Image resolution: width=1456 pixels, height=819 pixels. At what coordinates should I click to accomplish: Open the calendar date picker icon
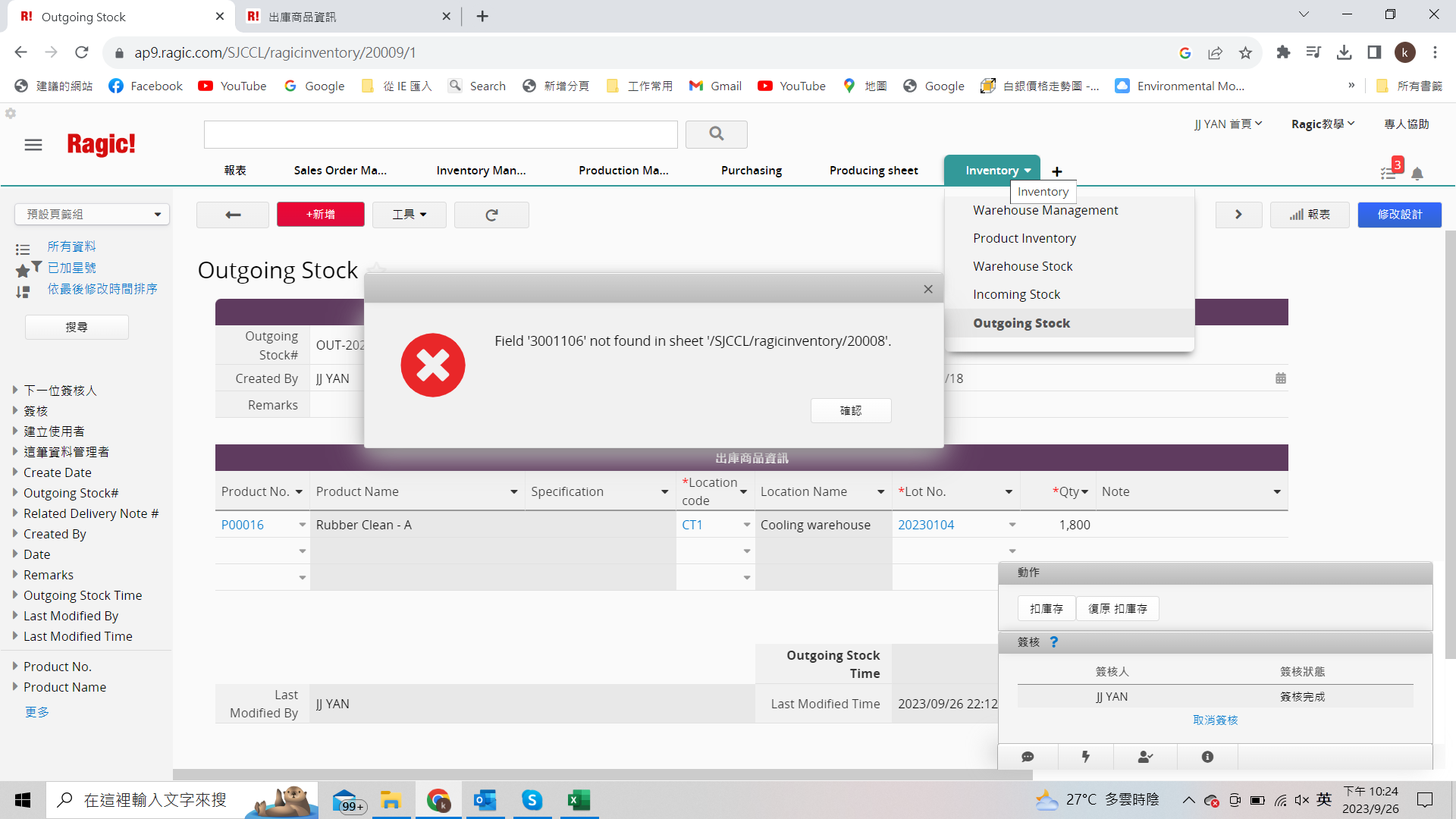point(1281,378)
